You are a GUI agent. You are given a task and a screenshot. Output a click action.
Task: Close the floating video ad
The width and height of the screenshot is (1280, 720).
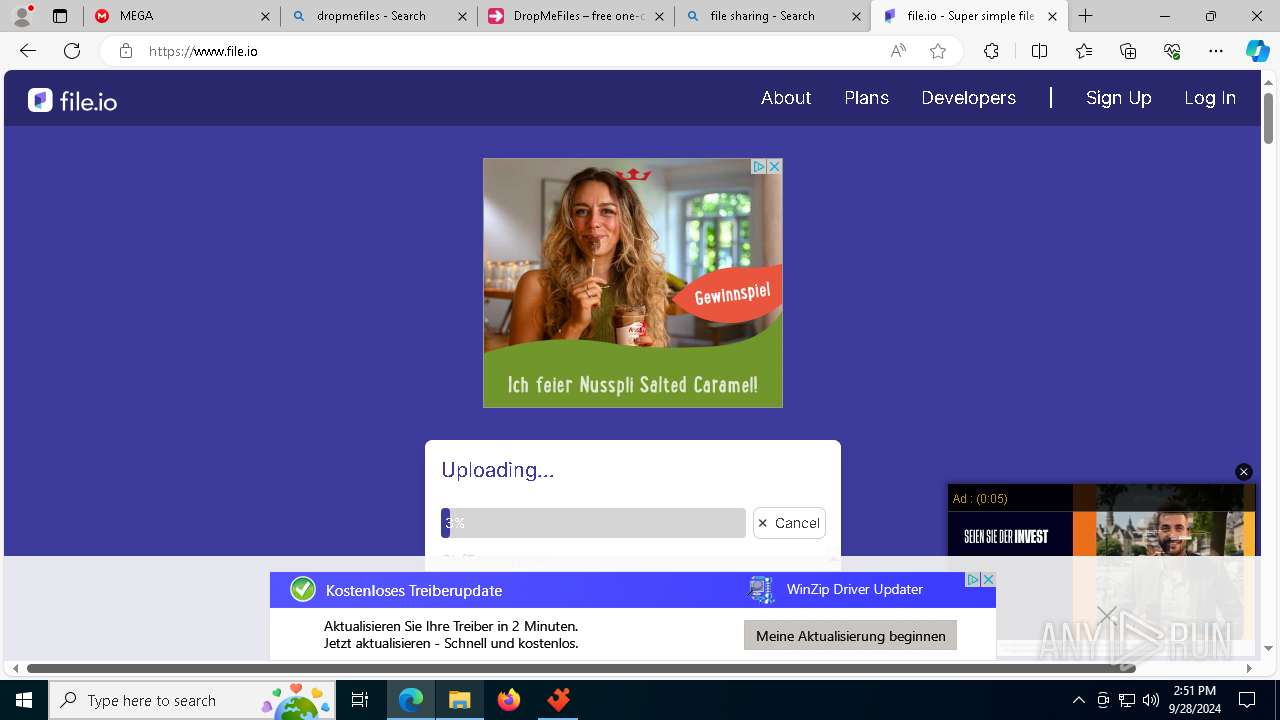(1244, 472)
